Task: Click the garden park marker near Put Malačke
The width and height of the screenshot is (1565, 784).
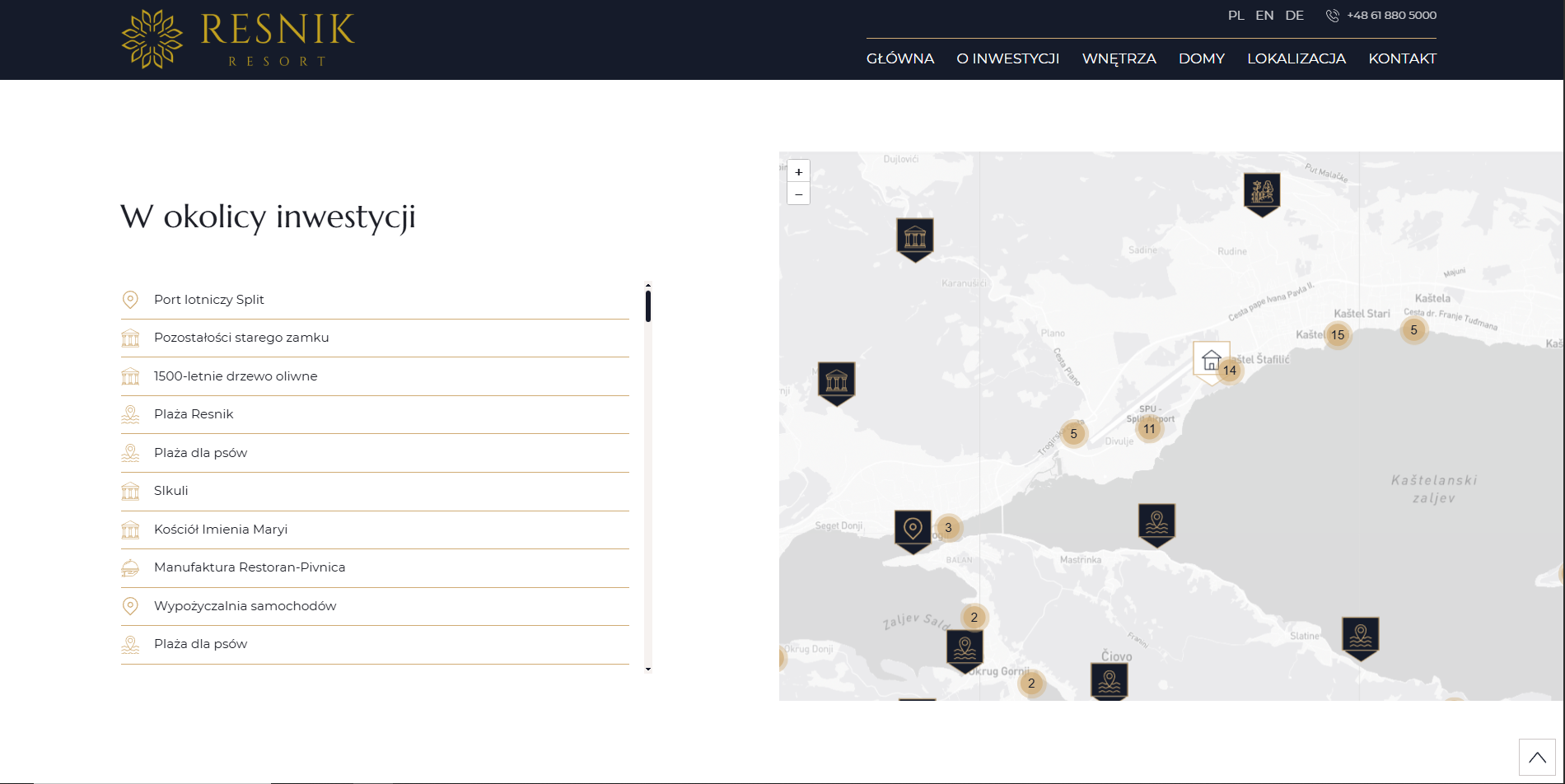Action: click(1262, 194)
